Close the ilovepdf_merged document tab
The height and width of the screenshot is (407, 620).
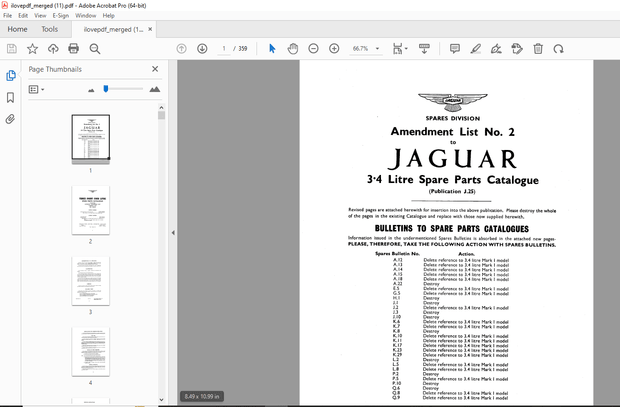click(x=150, y=29)
